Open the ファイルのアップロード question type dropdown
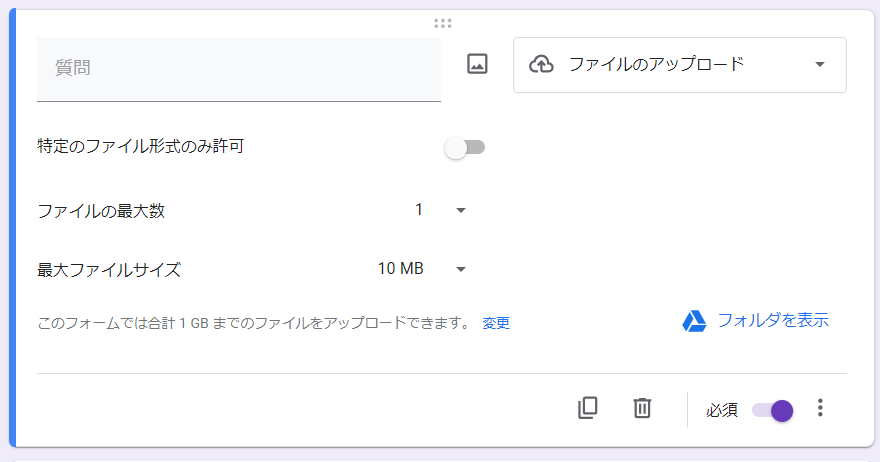 [680, 65]
